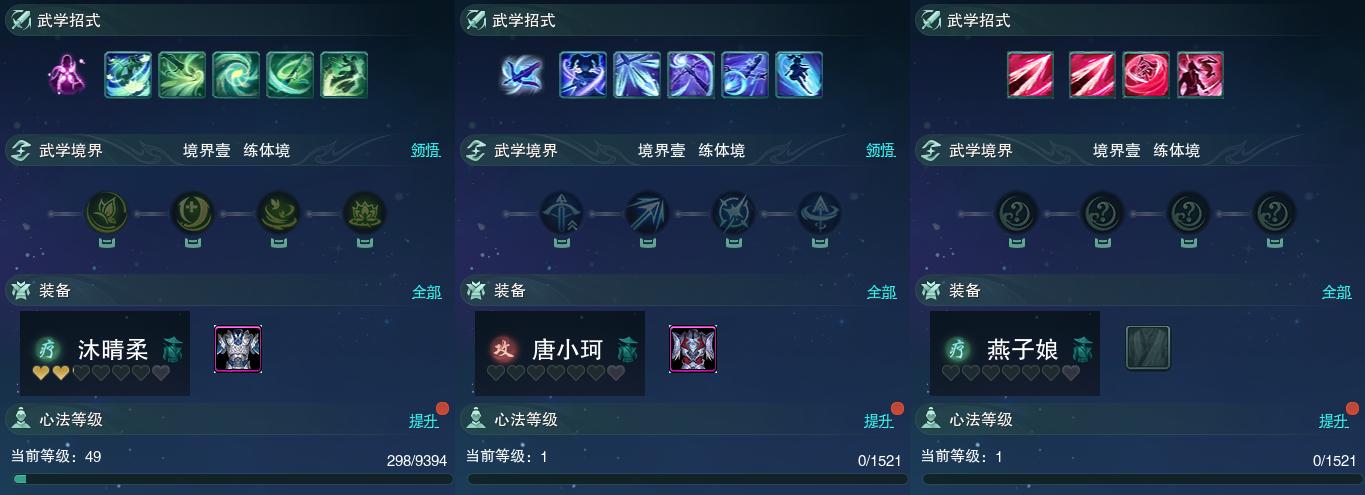Open 全部 equipment for 燕子娘
This screenshot has height=495, width=1365.
click(1337, 292)
